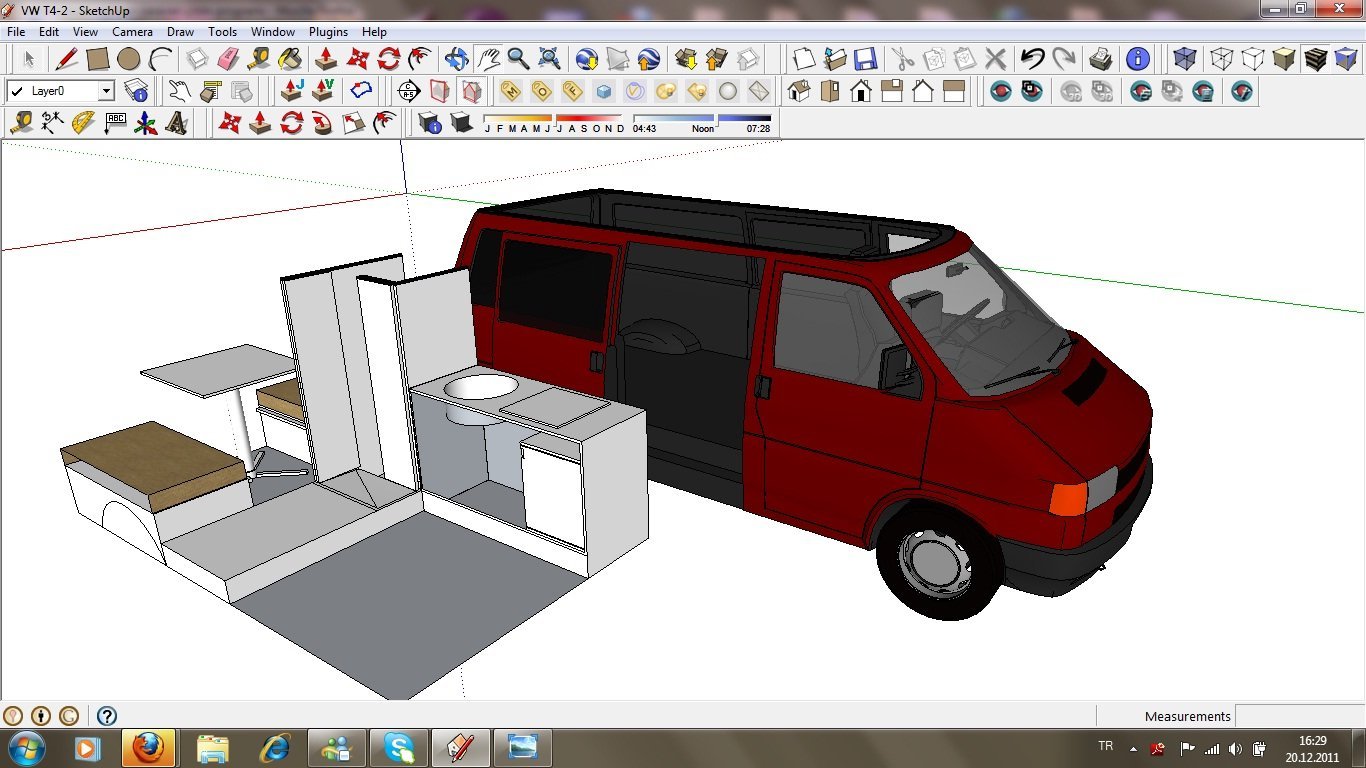This screenshot has height=768, width=1366.
Task: Open the Layer0 layer dropdown
Action: (105, 92)
